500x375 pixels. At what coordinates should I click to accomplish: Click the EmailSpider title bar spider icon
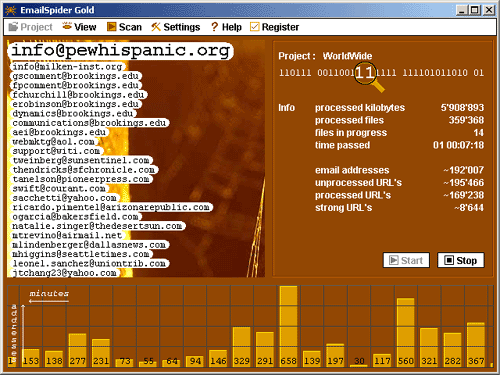tap(10, 10)
